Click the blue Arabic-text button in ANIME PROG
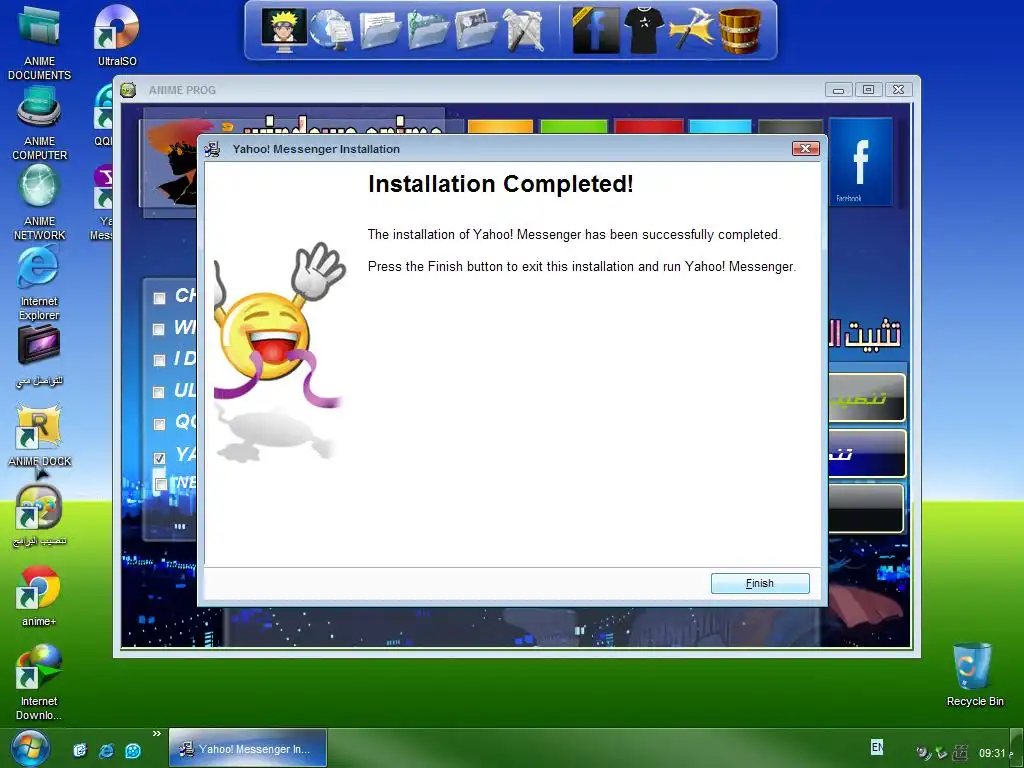This screenshot has width=1024, height=768. (x=867, y=453)
